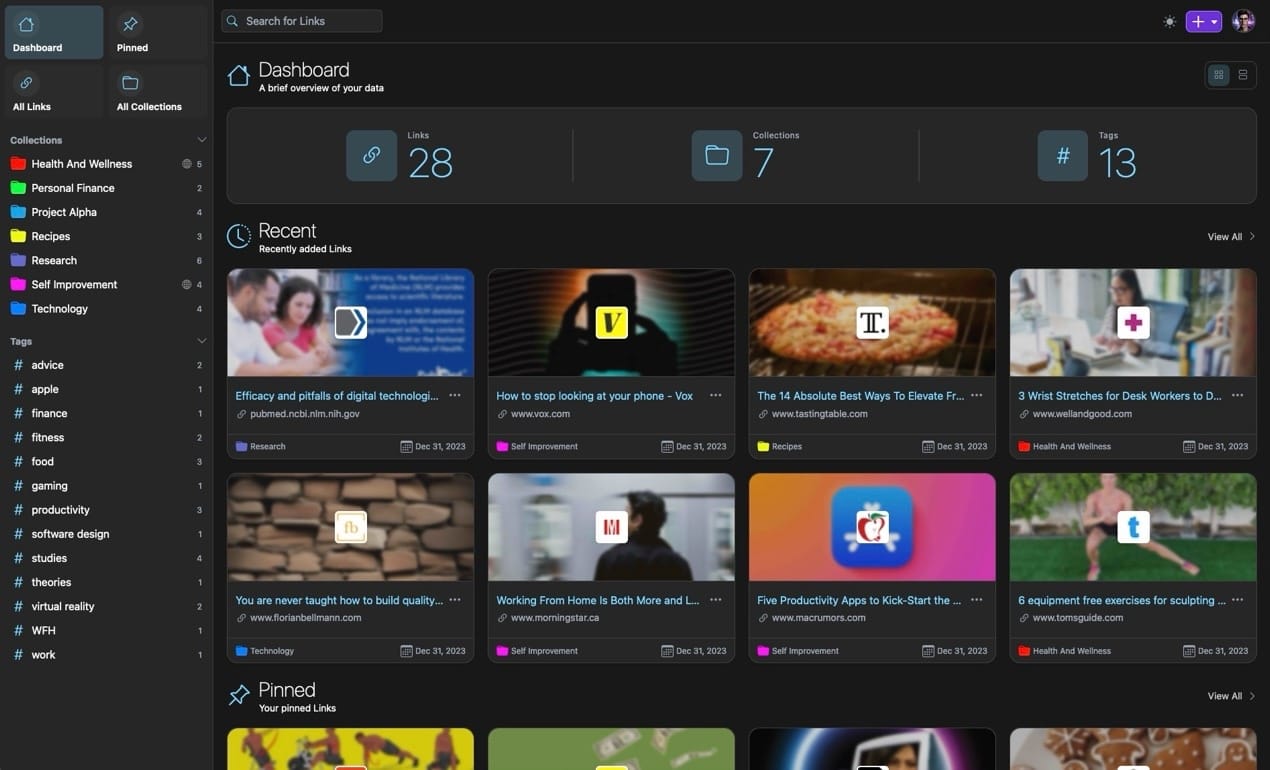Open the fitness tag from the sidebar
The width and height of the screenshot is (1270, 770).
click(48, 437)
